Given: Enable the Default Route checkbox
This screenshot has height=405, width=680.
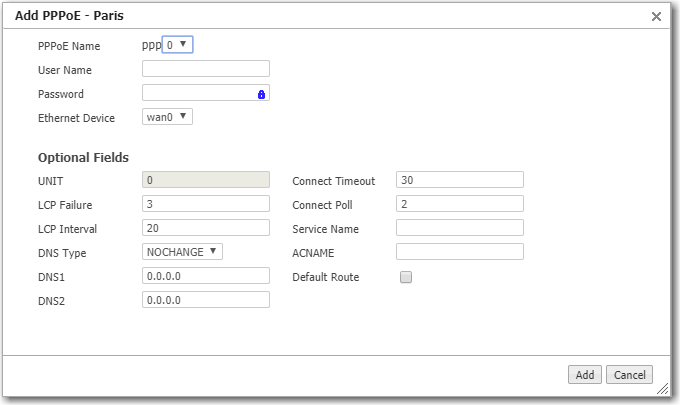Looking at the screenshot, I should [x=406, y=277].
